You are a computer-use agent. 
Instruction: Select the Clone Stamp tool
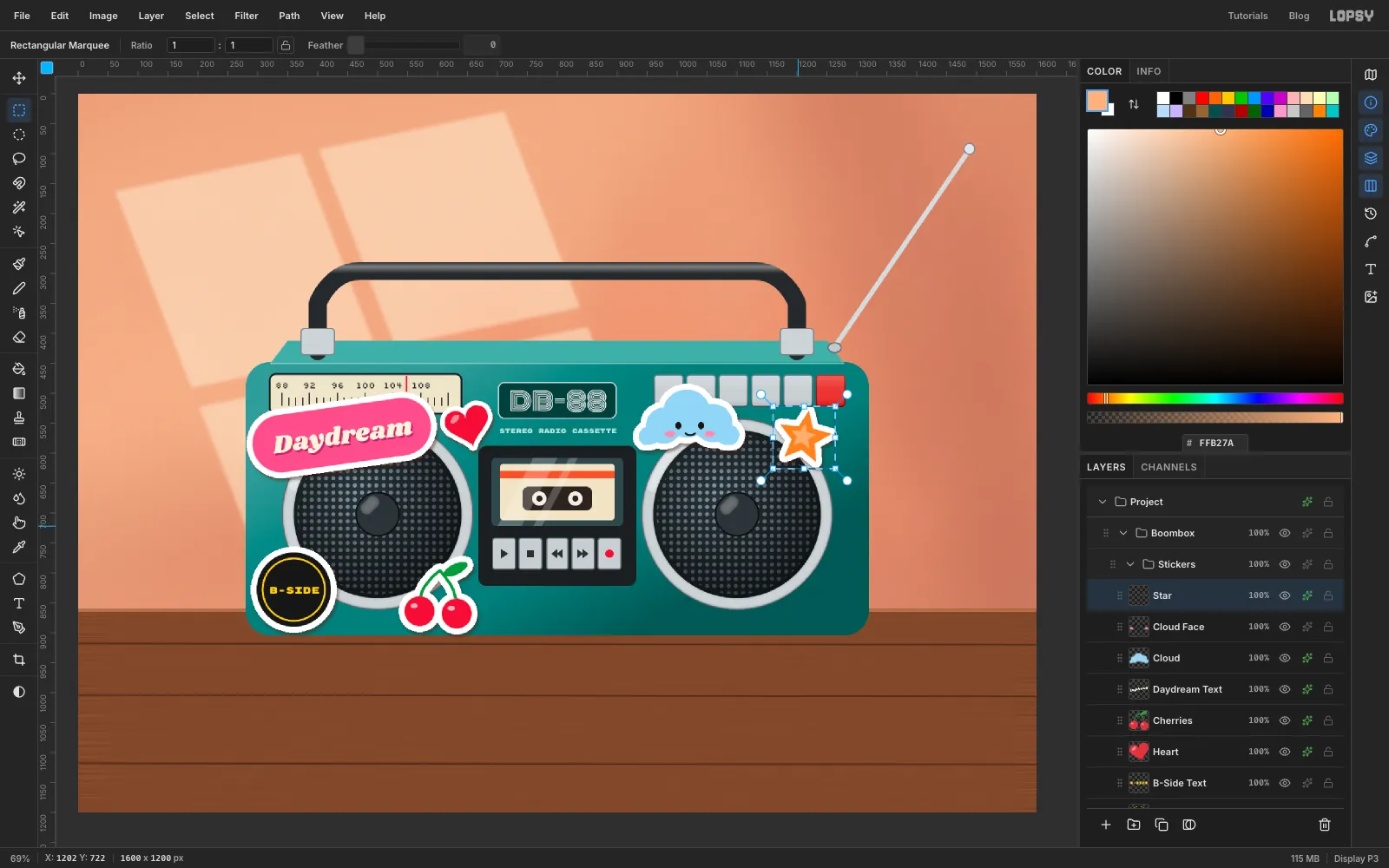19,418
